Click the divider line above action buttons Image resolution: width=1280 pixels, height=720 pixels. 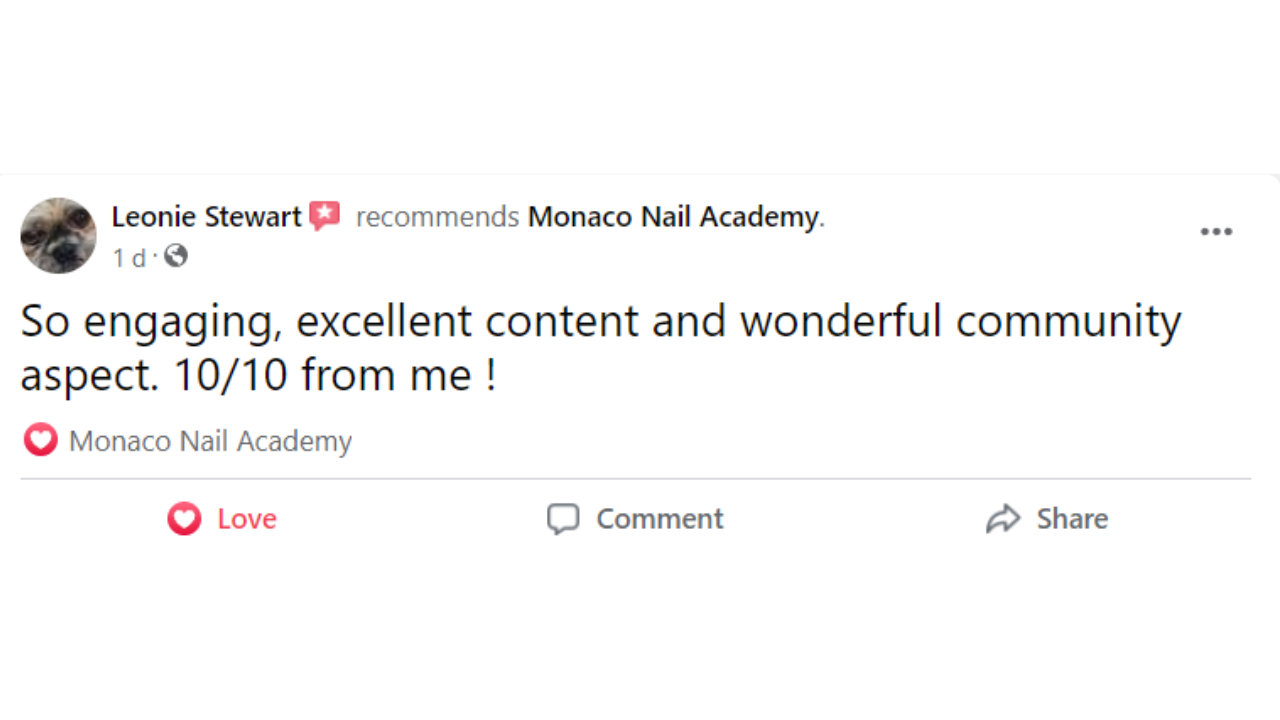pyautogui.click(x=635, y=479)
